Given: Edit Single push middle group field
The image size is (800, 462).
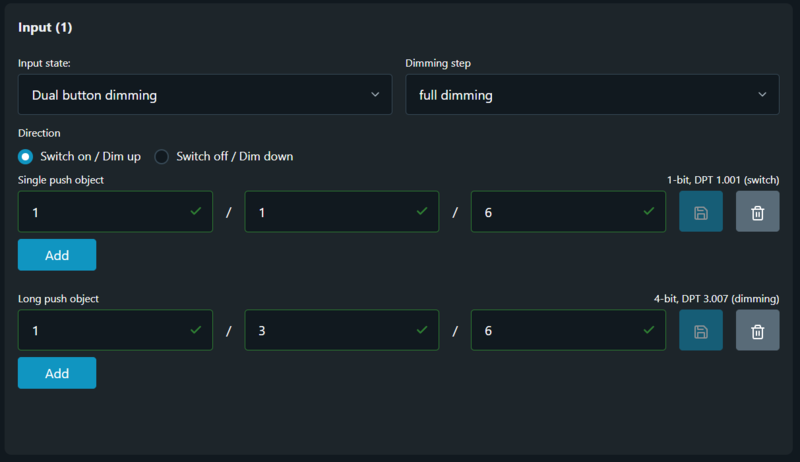Looking at the screenshot, I should tap(331, 212).
